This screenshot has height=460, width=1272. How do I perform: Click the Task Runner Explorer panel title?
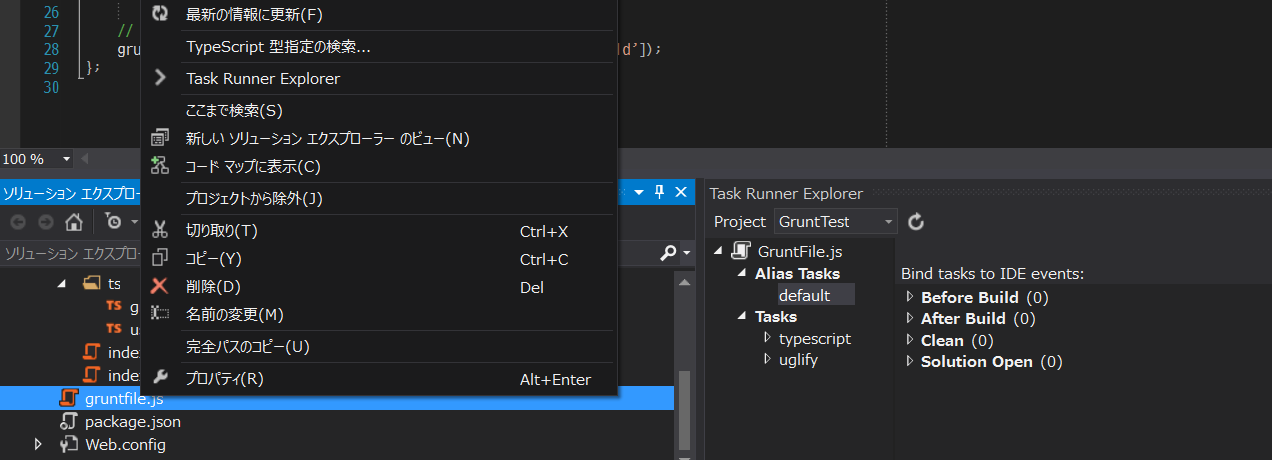coord(785,193)
